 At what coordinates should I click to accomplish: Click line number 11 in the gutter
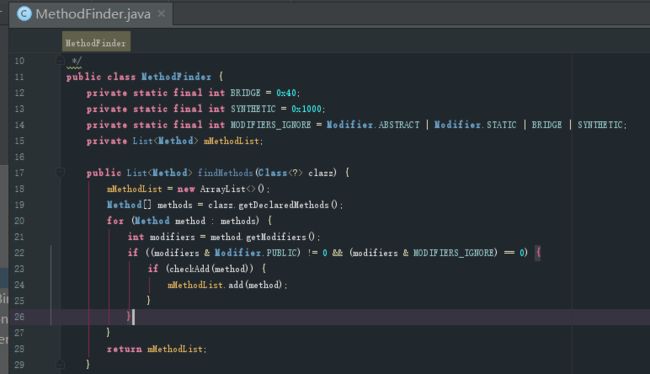click(19, 77)
